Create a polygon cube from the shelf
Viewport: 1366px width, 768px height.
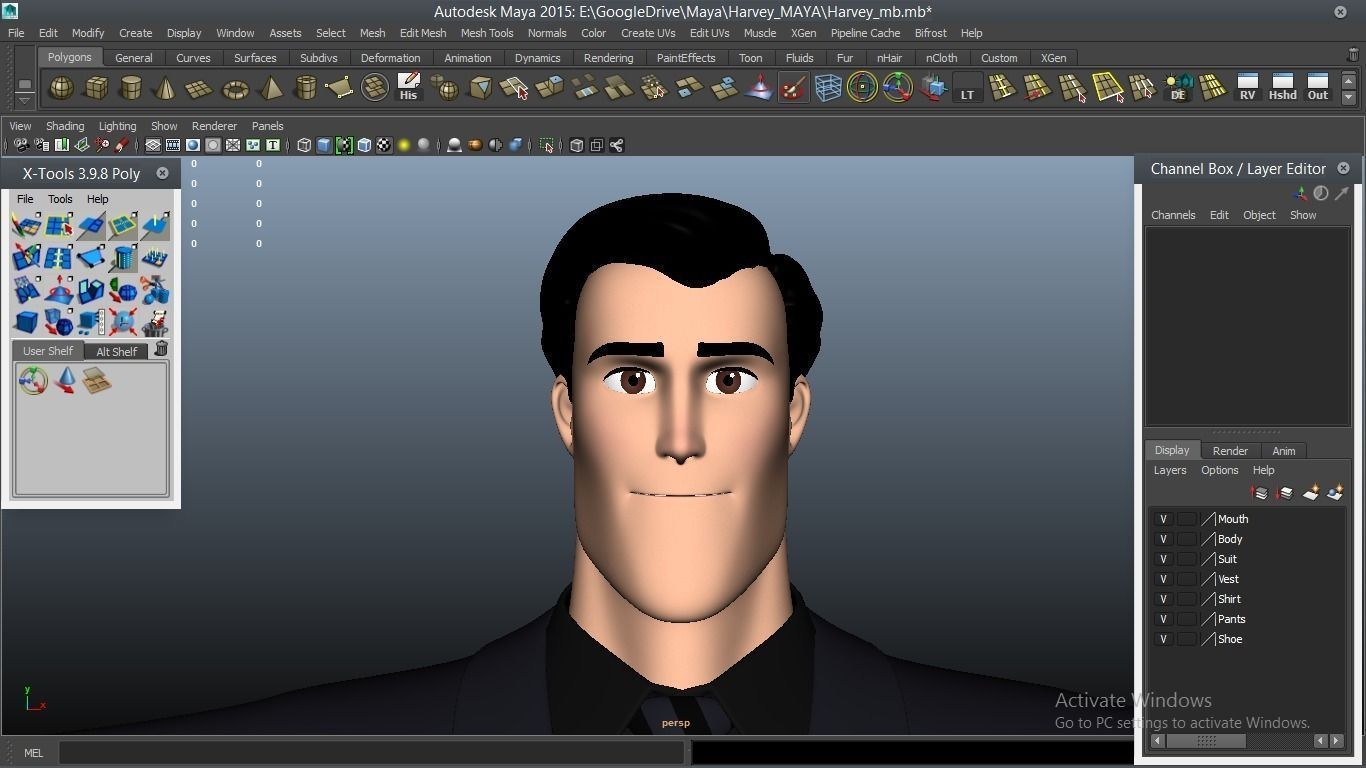point(96,88)
